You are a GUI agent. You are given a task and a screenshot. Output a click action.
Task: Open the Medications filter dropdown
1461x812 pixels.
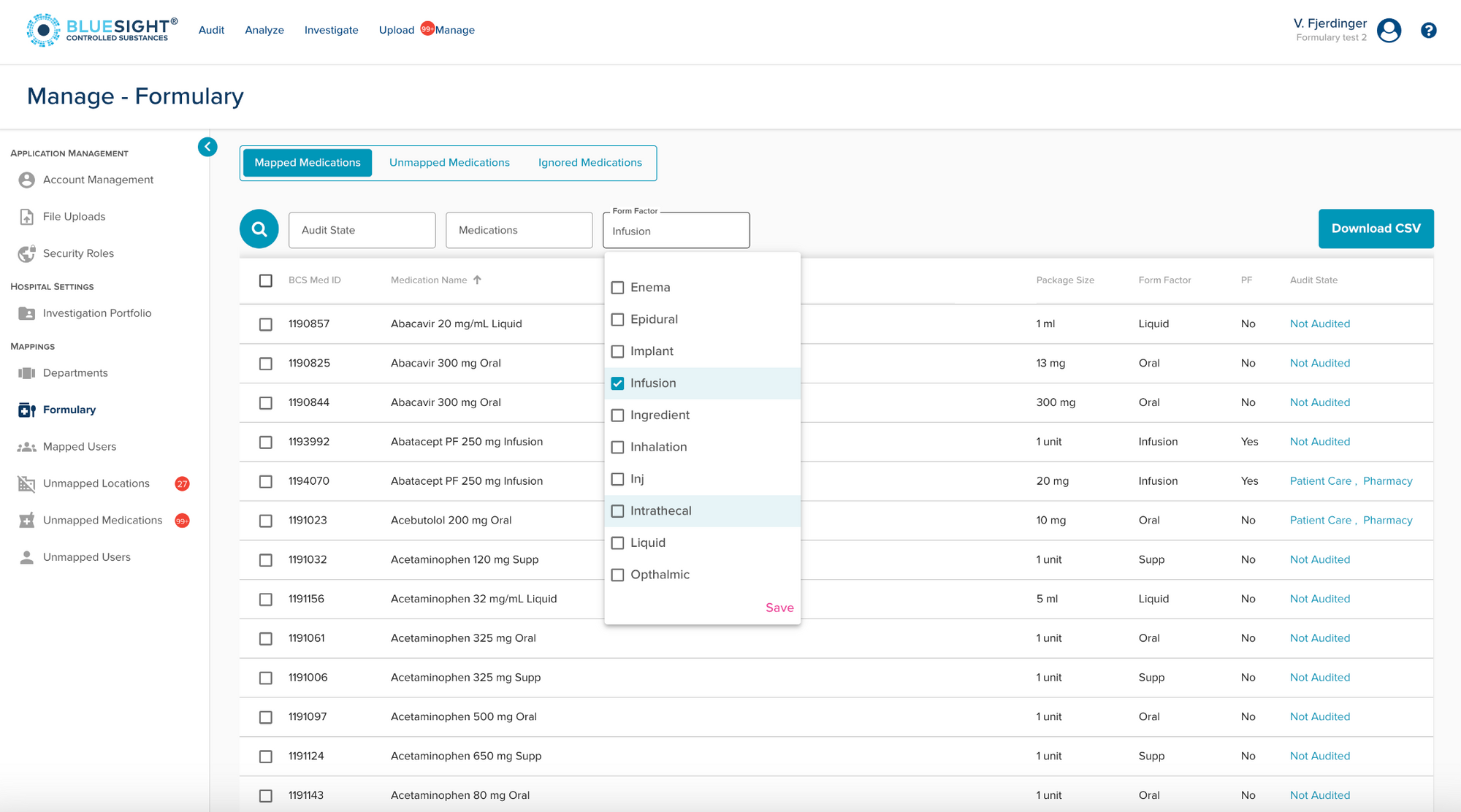[x=519, y=230]
